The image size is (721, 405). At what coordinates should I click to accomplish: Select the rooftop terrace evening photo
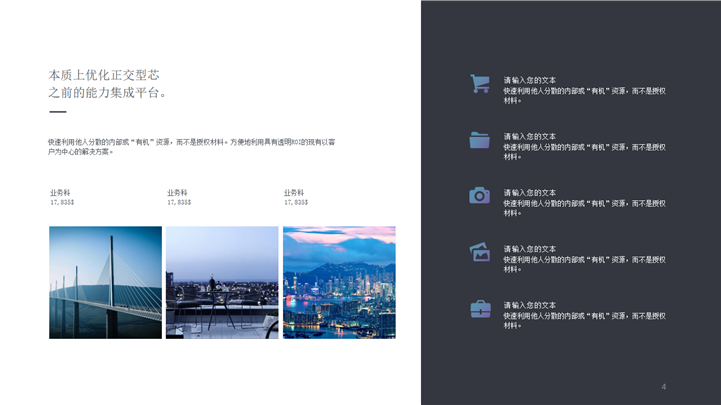tap(222, 282)
